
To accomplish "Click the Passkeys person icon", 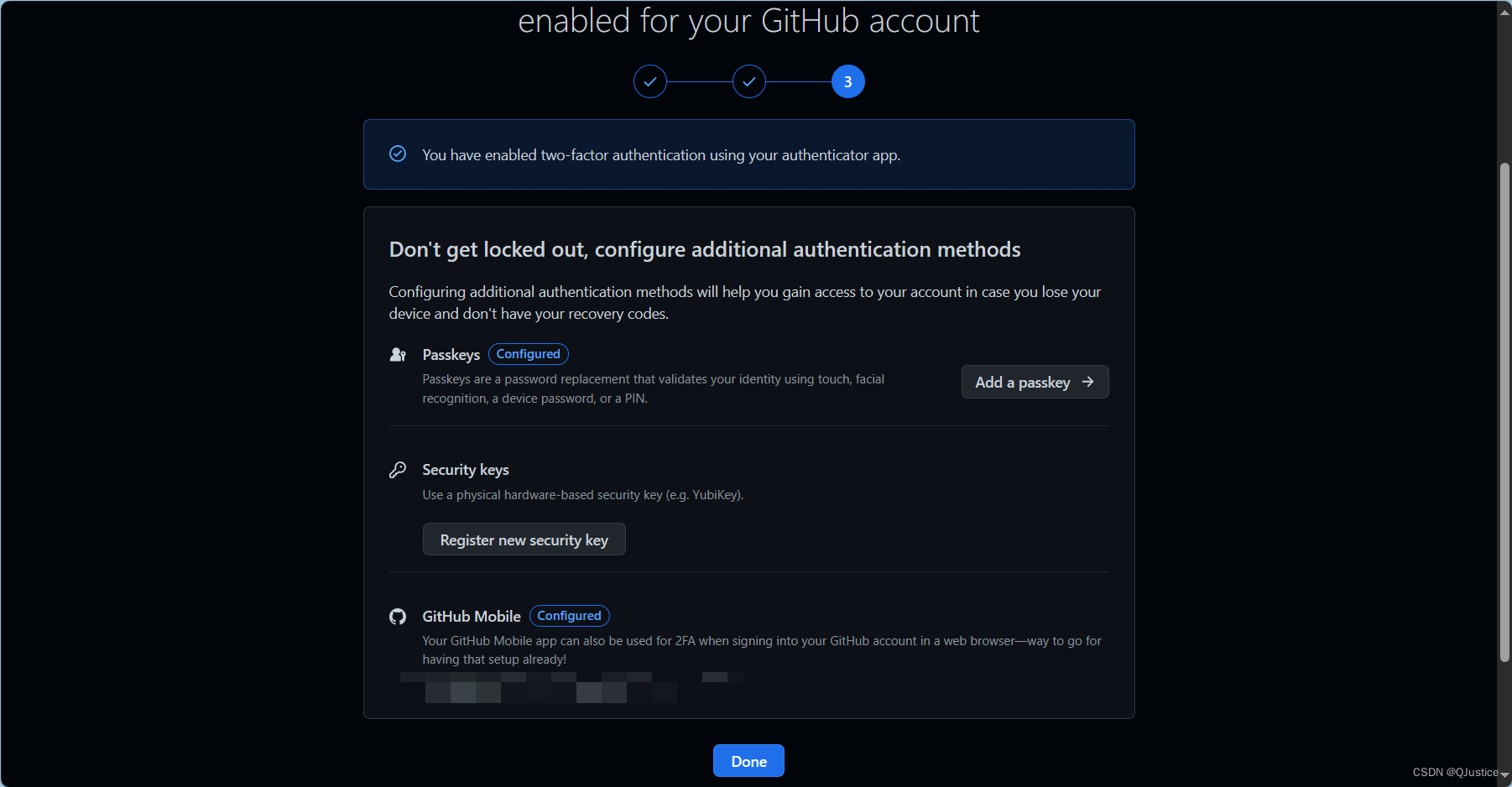I will [398, 354].
